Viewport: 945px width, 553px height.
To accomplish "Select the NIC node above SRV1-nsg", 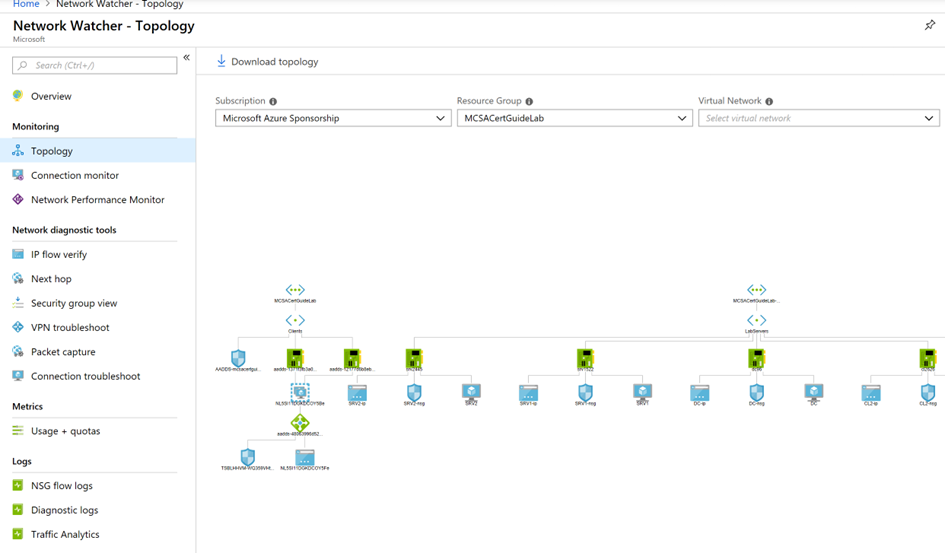I will 585,358.
